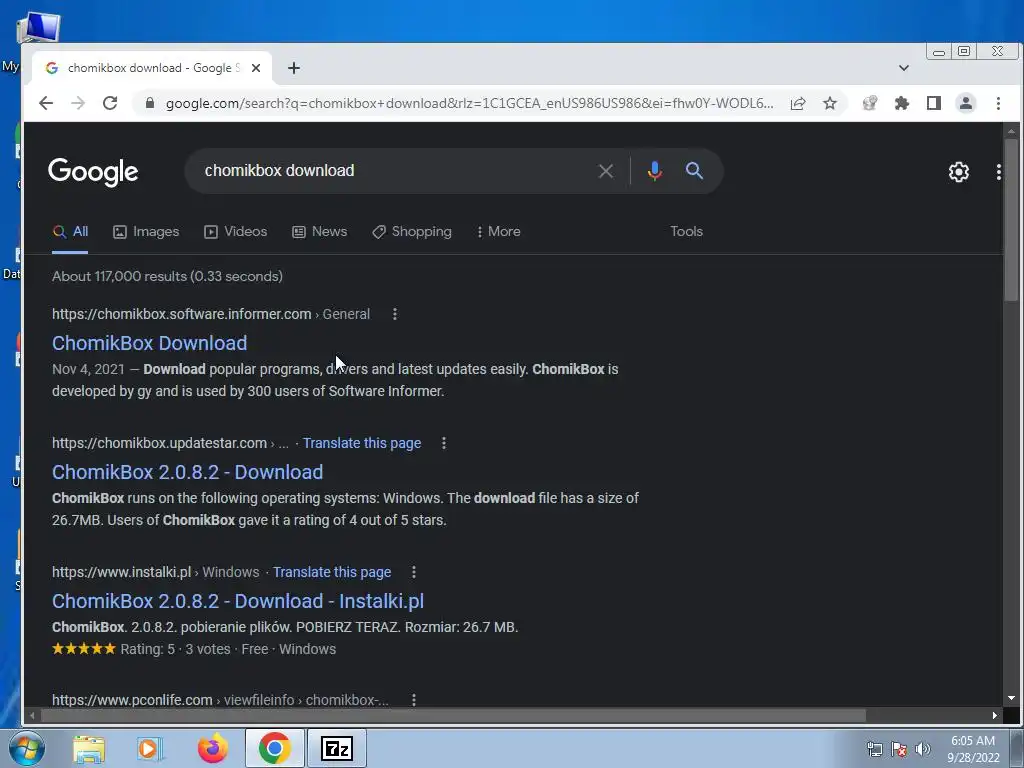
Task: Switch to News tab
Action: [x=319, y=231]
